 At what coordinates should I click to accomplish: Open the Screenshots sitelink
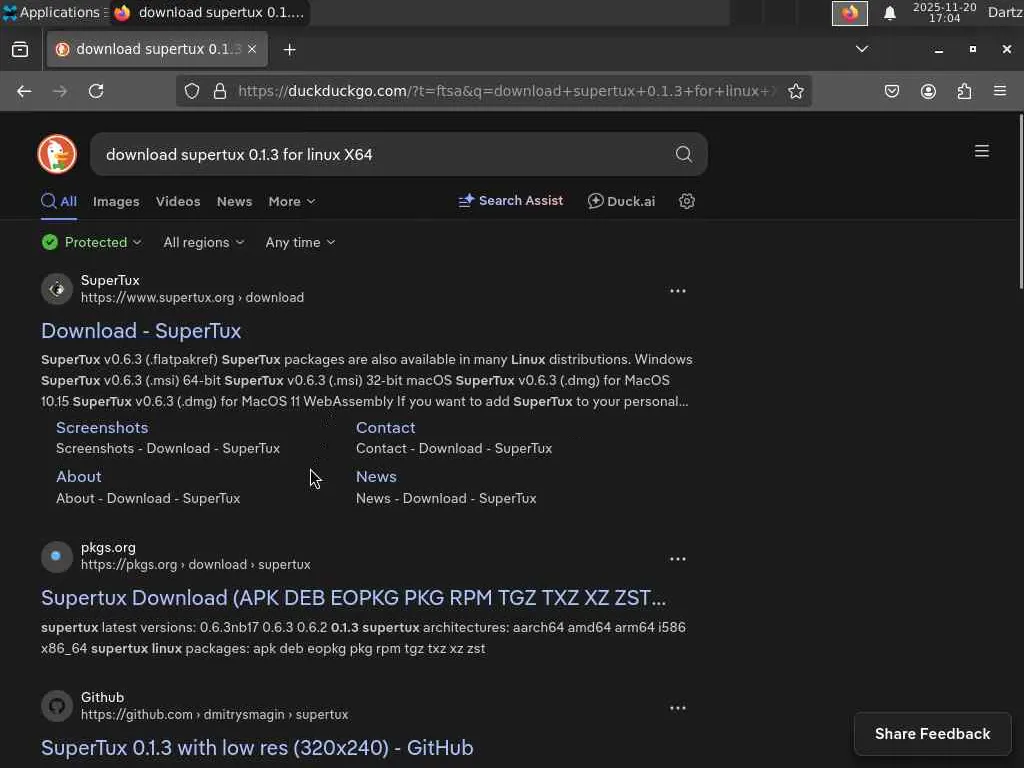(x=102, y=428)
